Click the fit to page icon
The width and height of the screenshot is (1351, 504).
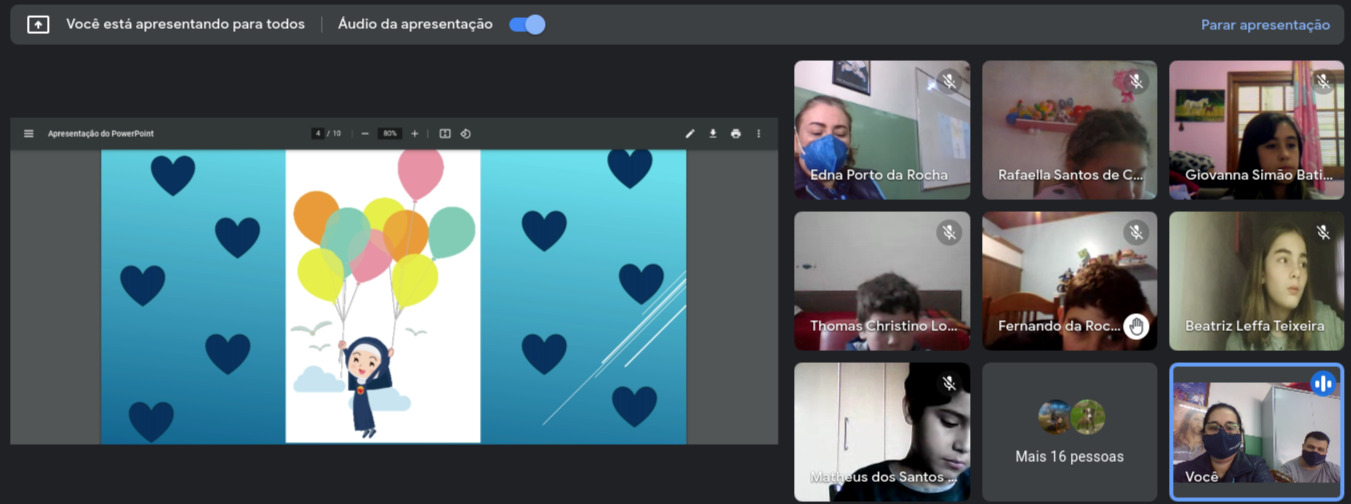445,134
